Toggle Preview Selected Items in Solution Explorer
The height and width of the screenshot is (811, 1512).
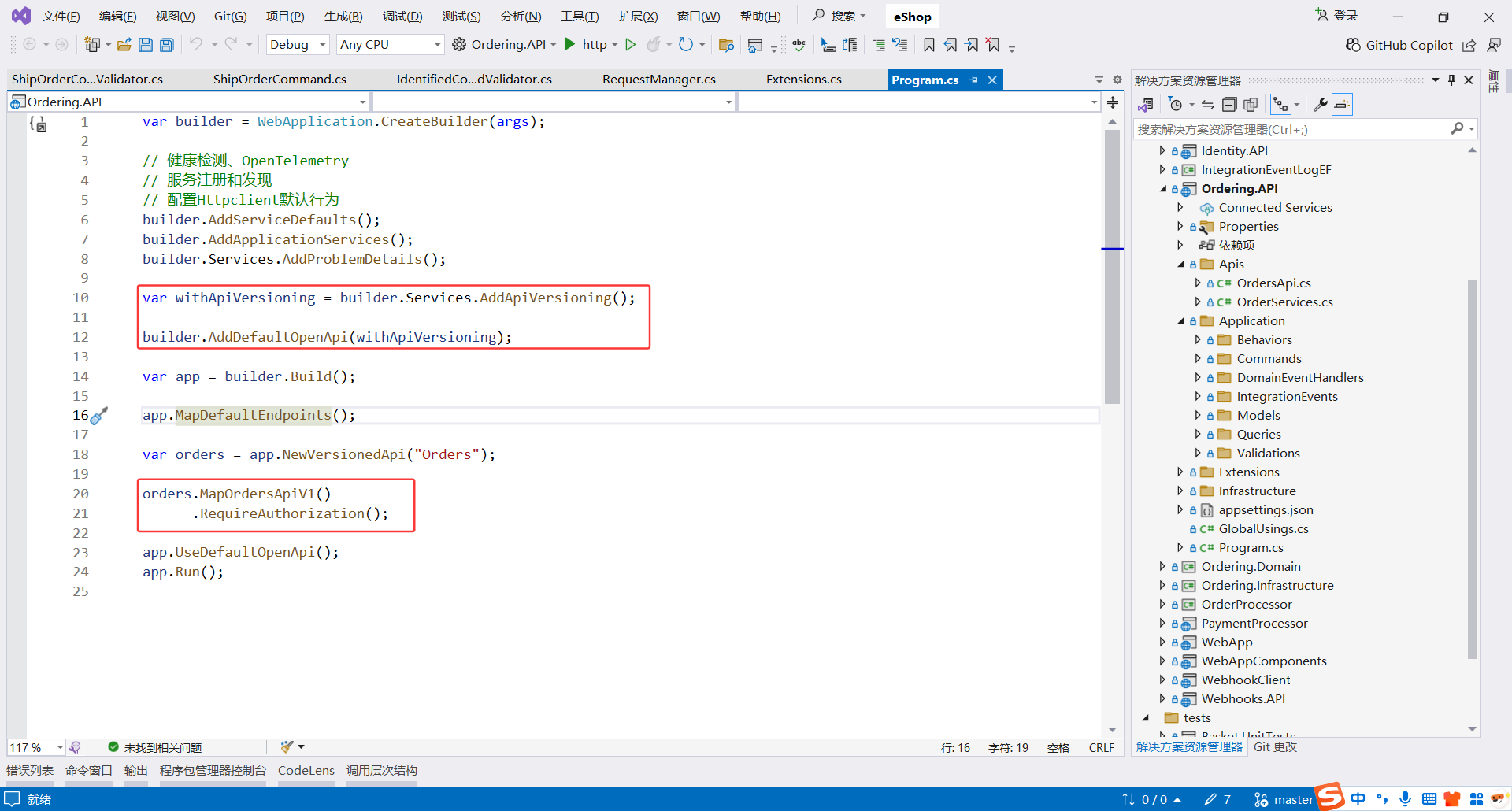pyautogui.click(x=1342, y=105)
